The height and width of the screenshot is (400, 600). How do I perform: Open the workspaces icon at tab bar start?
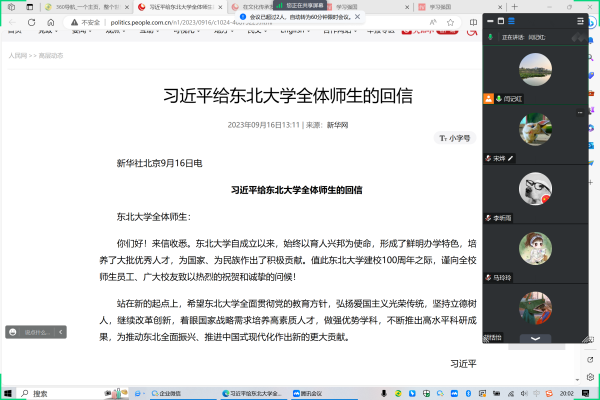11,7
